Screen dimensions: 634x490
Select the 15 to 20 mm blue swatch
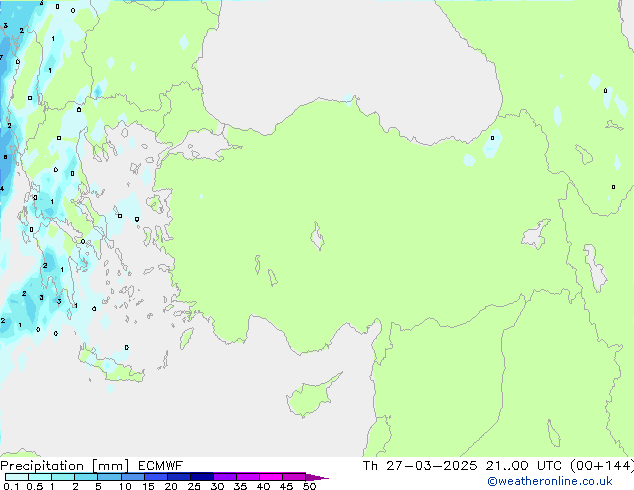(156, 477)
